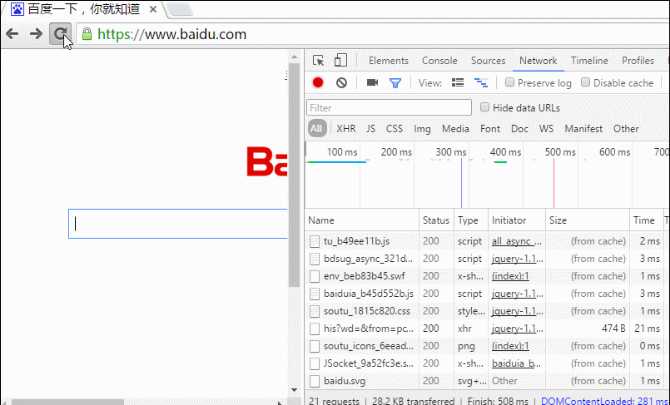This screenshot has height=405, width=670.
Task: Toggle the device toolbar icon
Action: click(341, 61)
